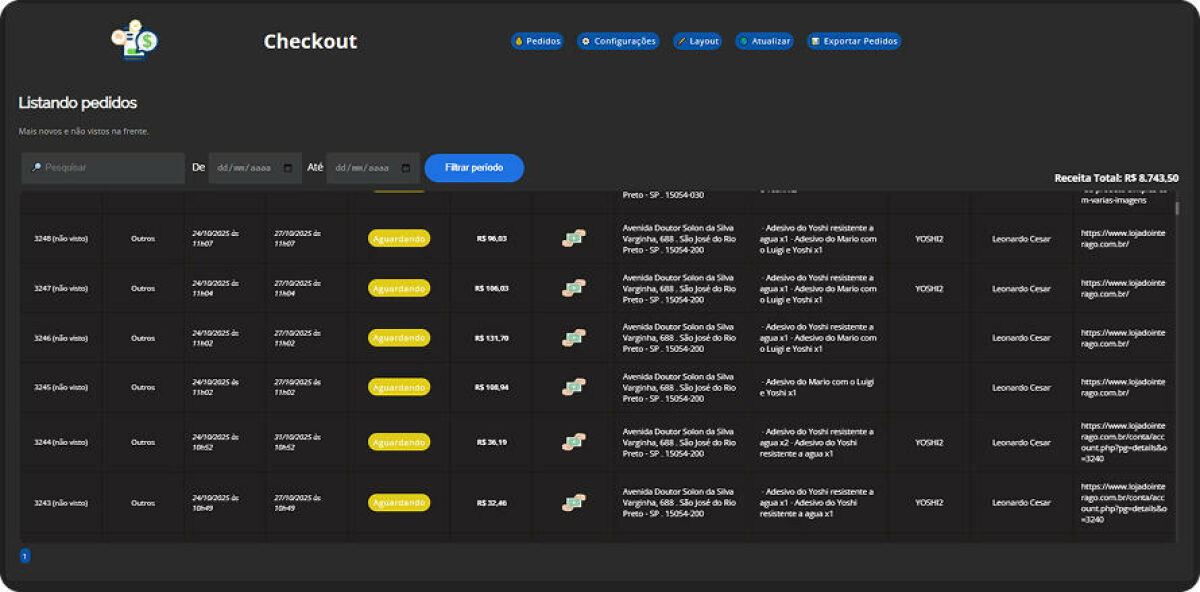The image size is (1200, 592).
Task: Open the lojadointerago.com.br link for order 3246
Action: tap(1124, 337)
